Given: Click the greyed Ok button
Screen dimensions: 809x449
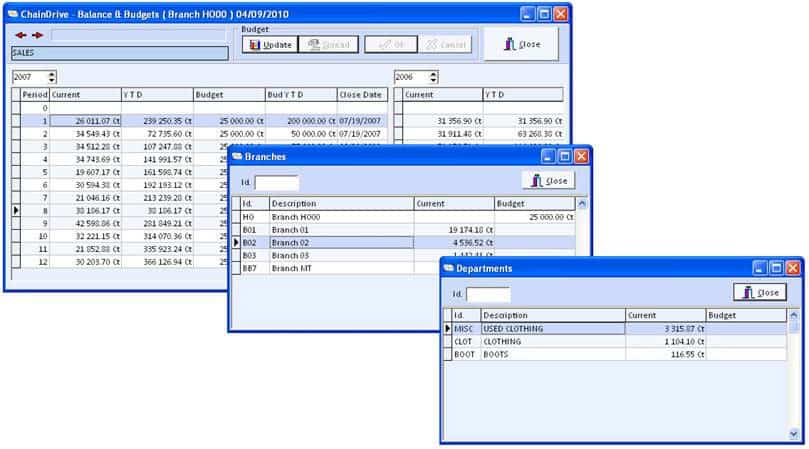Looking at the screenshot, I should tap(391, 45).
